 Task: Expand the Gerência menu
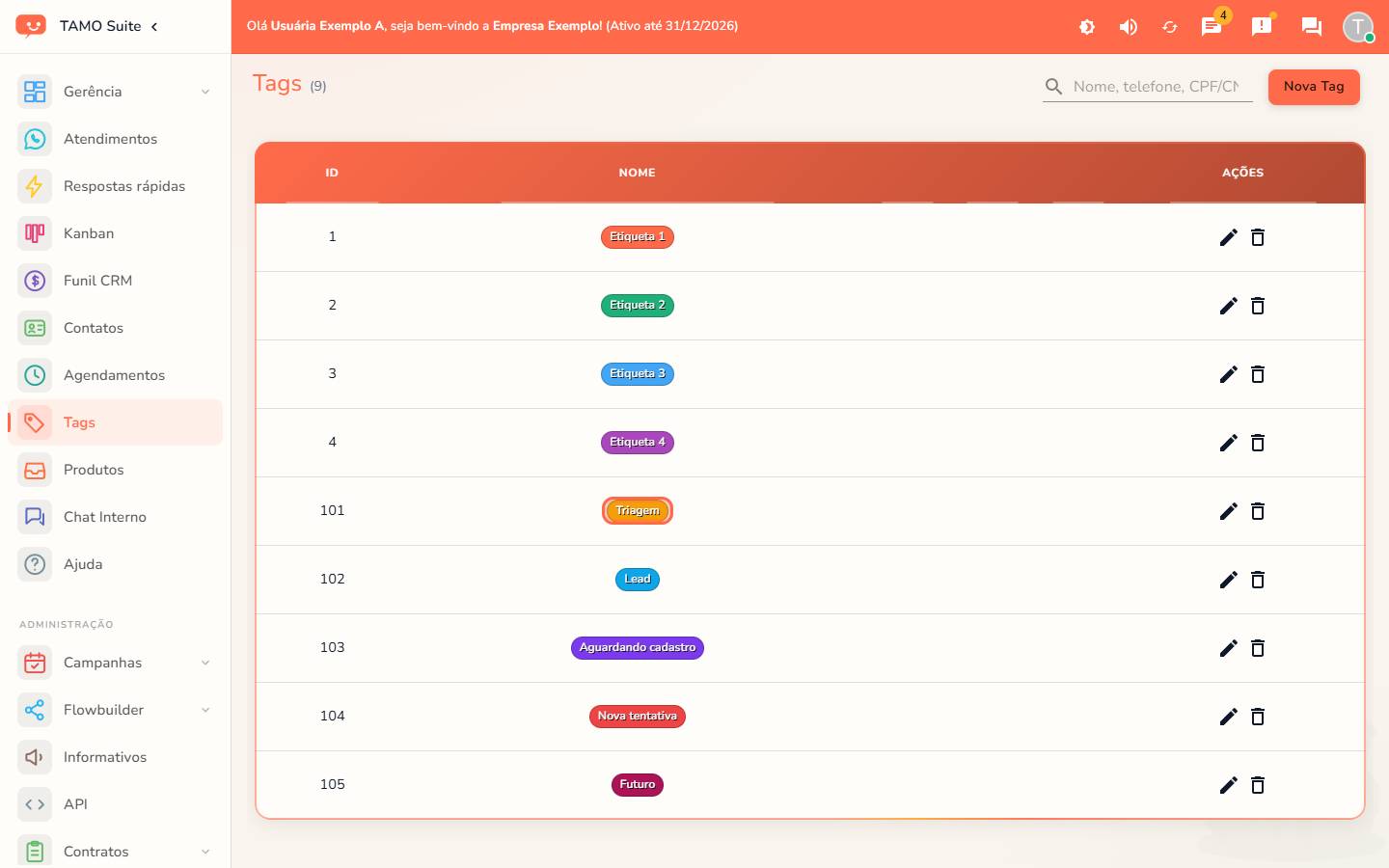coord(115,92)
